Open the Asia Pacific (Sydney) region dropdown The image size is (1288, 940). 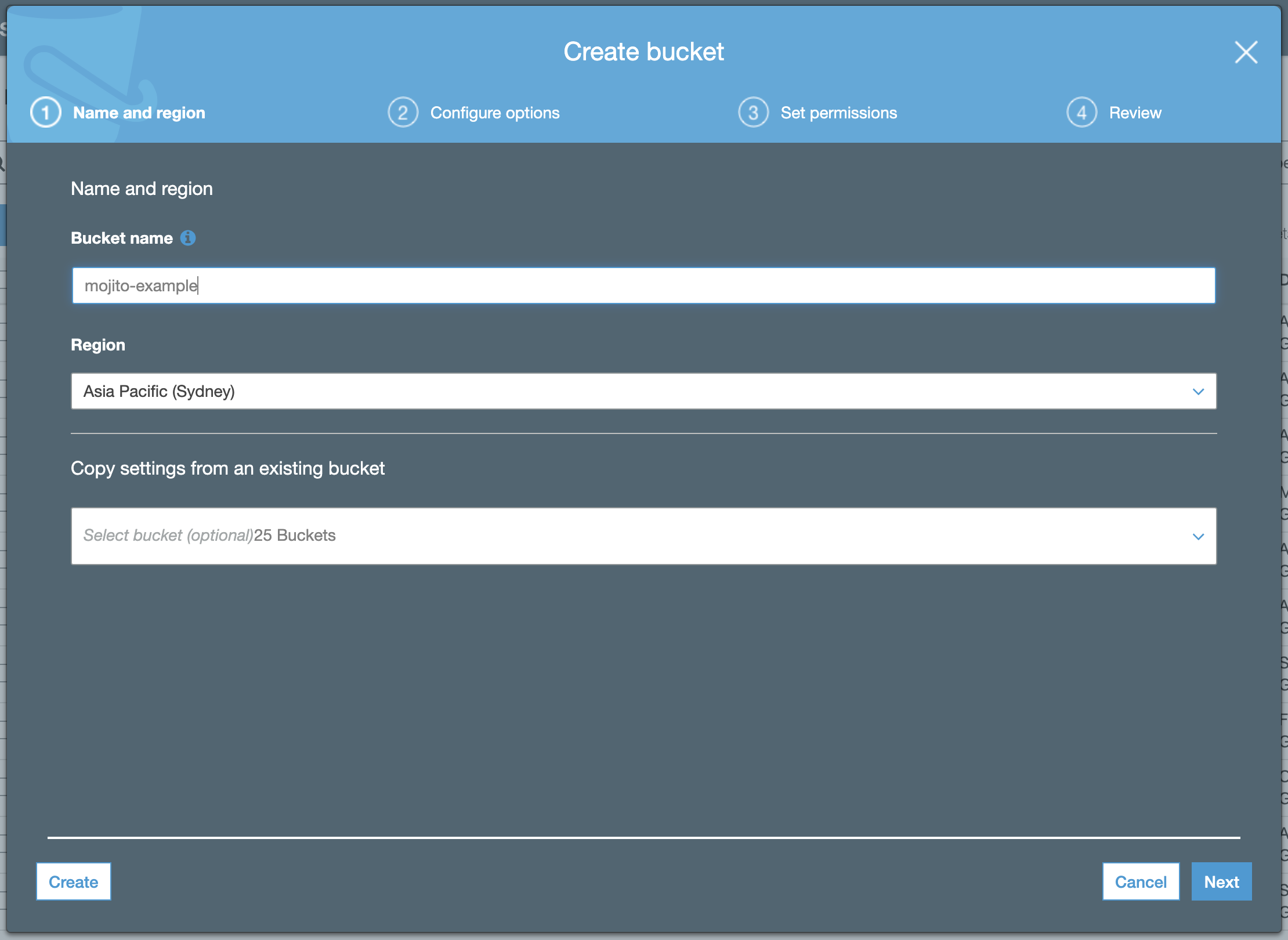point(643,391)
